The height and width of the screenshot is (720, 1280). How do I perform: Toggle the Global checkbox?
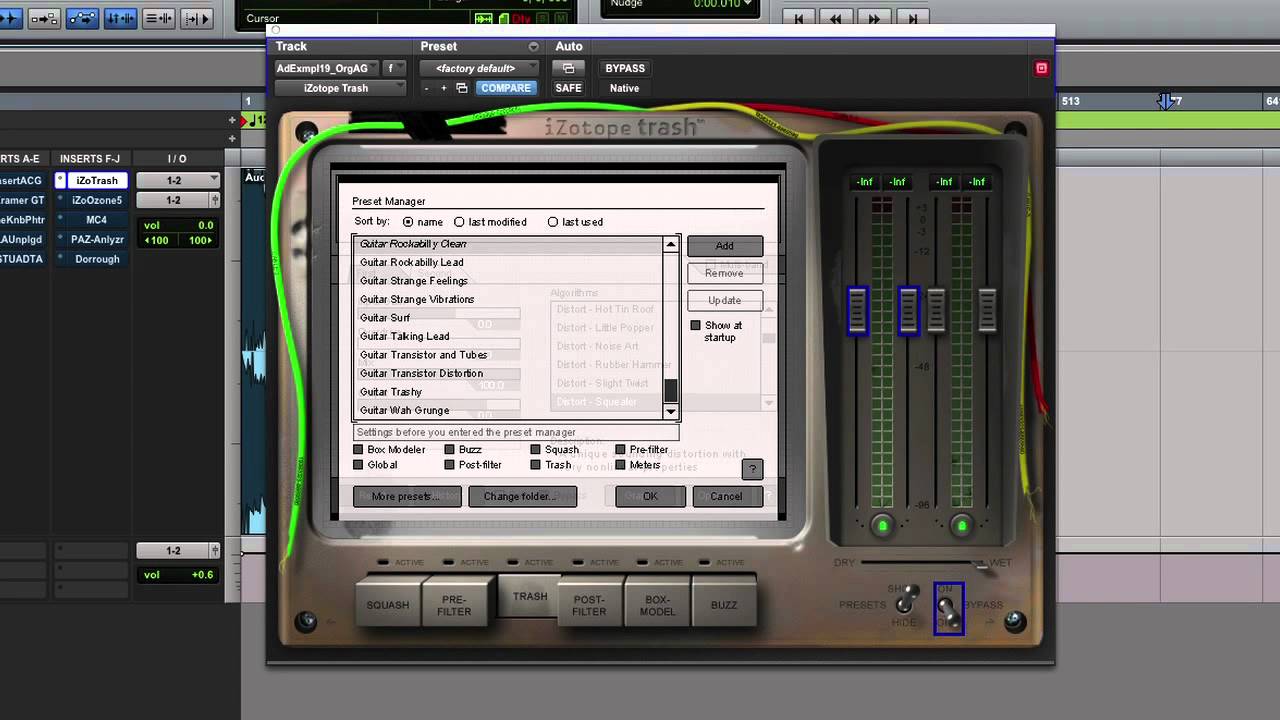coord(358,465)
